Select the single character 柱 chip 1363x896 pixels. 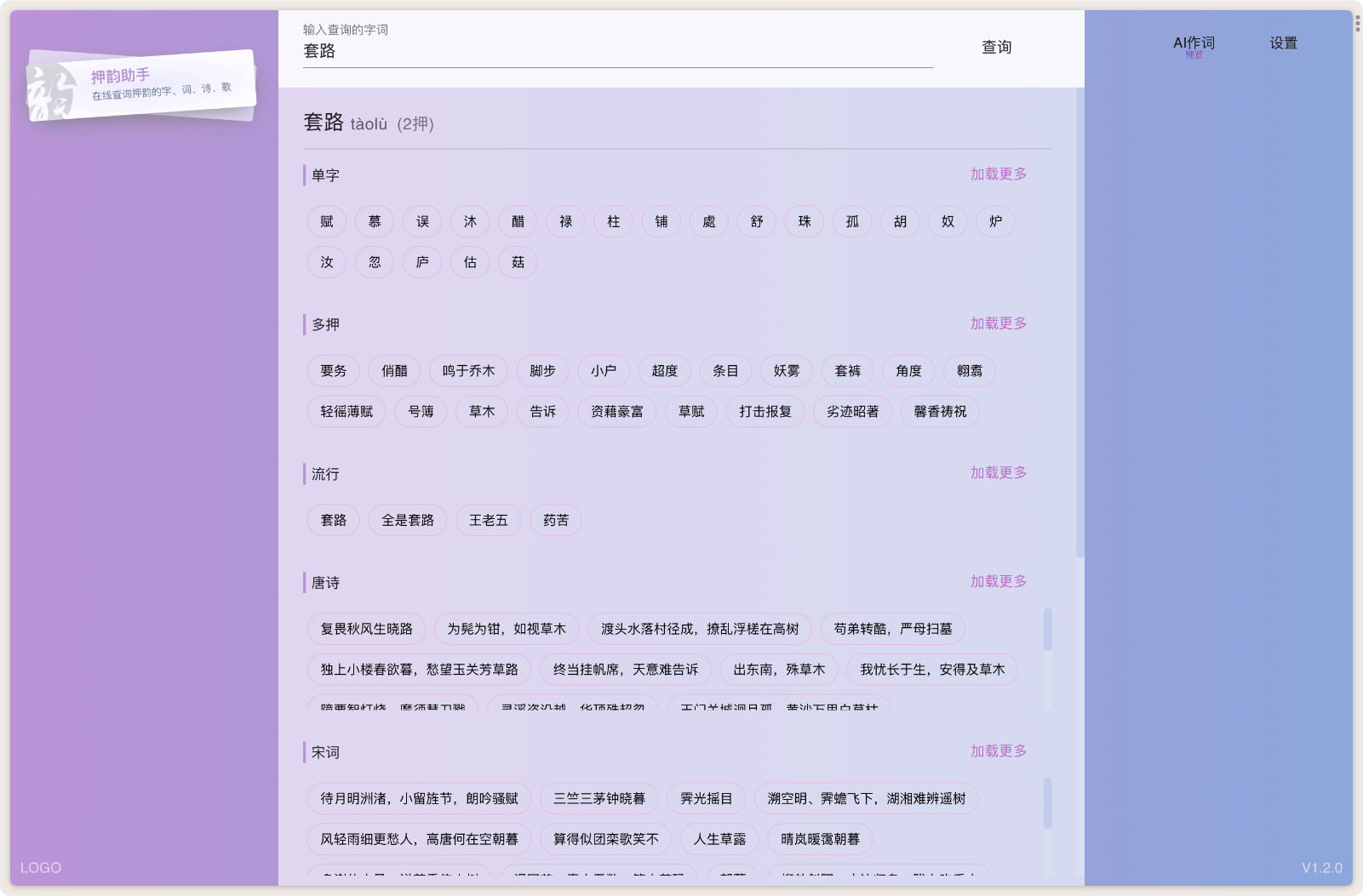click(x=613, y=222)
